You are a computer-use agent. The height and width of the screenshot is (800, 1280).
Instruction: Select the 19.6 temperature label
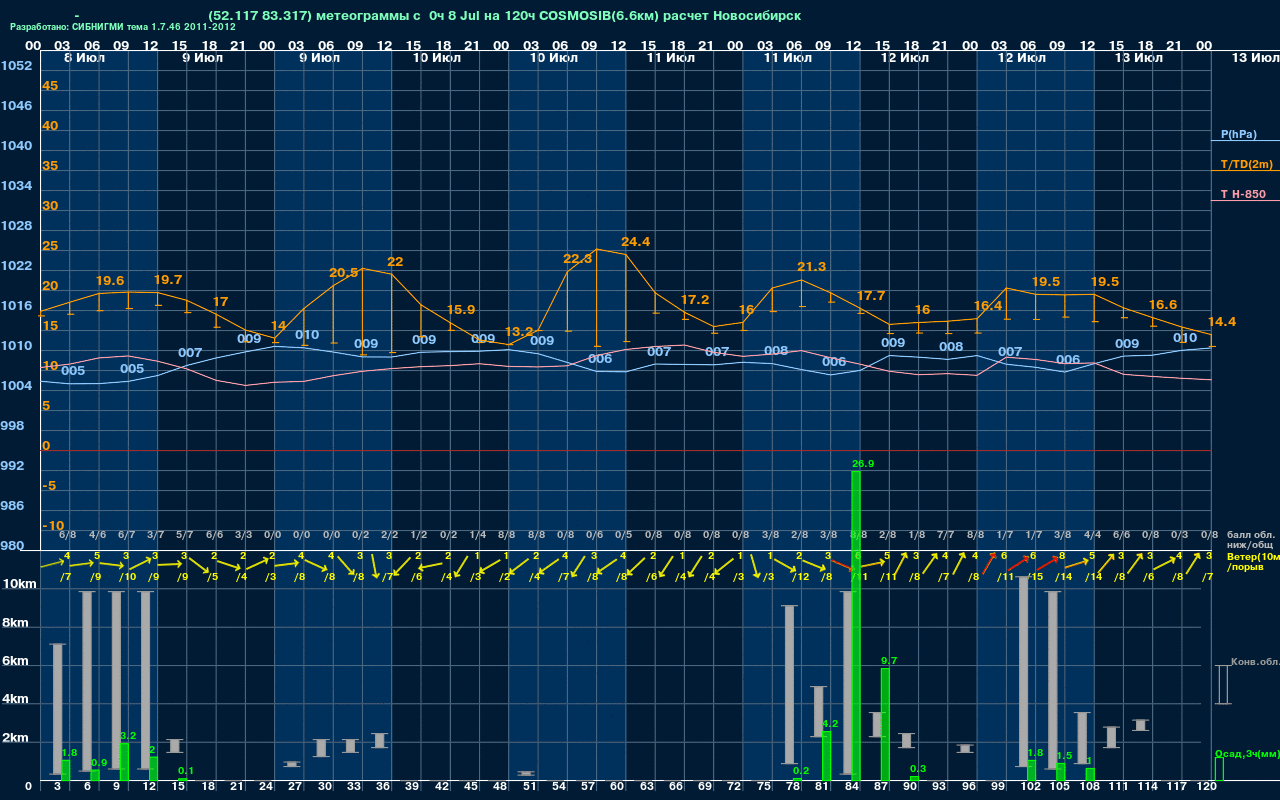coord(110,281)
